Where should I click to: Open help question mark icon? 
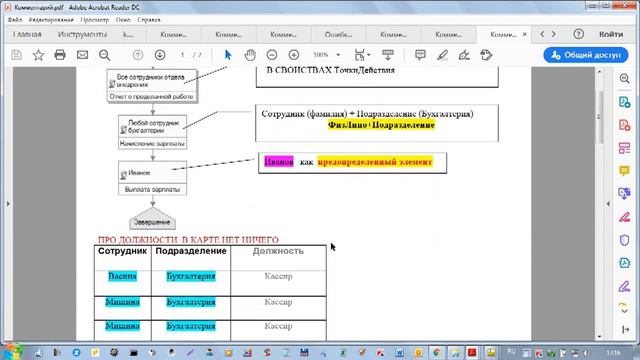click(x=578, y=34)
